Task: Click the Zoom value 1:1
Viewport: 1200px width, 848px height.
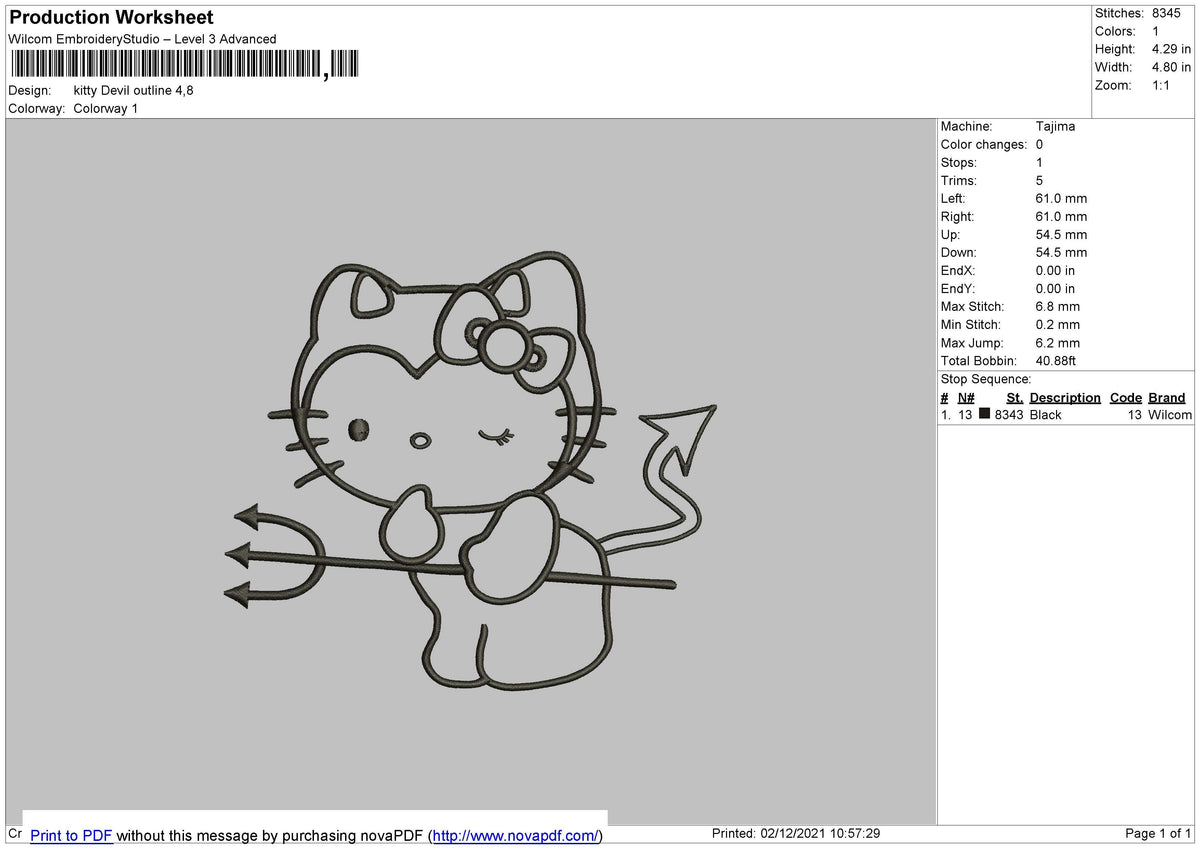Action: [x=1161, y=85]
